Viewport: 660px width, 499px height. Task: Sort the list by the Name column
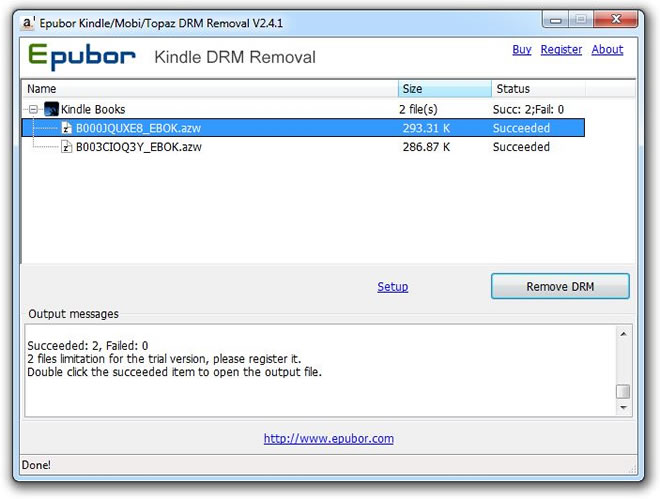click(210, 89)
